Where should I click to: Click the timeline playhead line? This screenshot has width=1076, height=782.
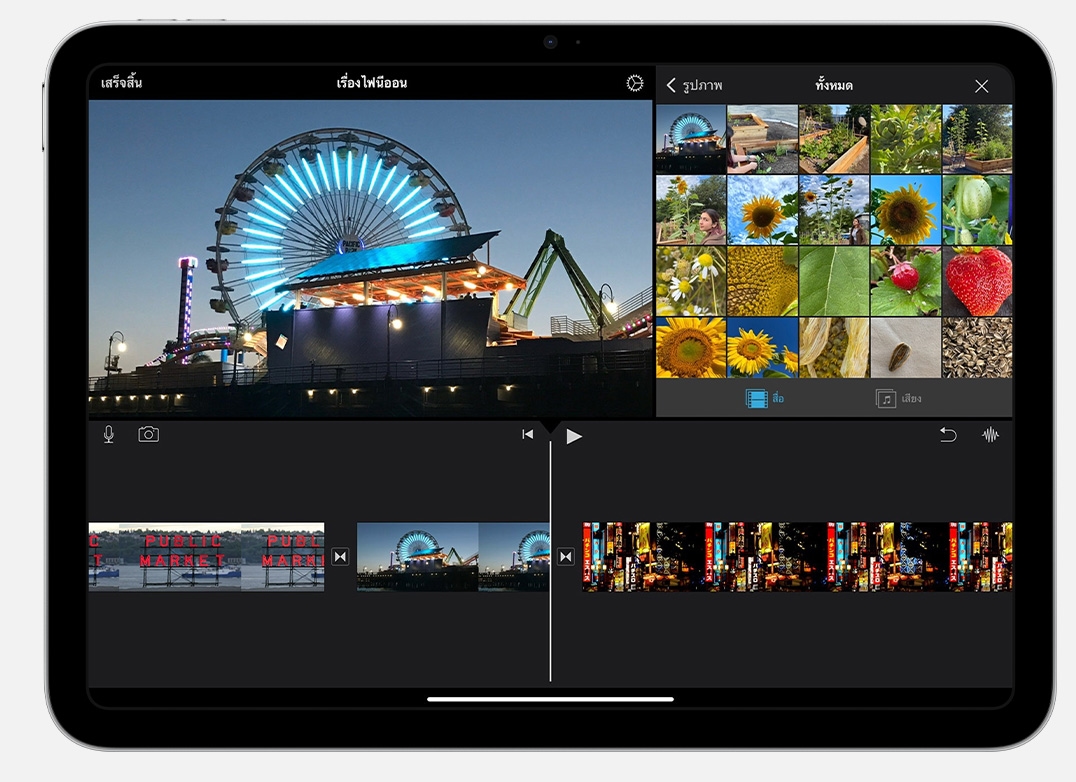[x=550, y=620]
